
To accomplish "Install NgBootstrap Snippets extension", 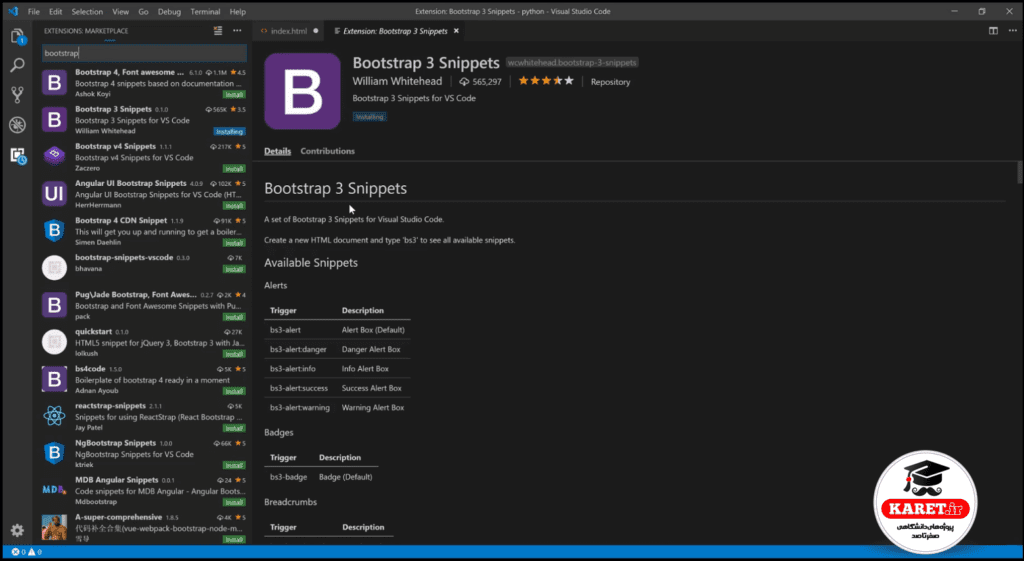I will click(234, 466).
